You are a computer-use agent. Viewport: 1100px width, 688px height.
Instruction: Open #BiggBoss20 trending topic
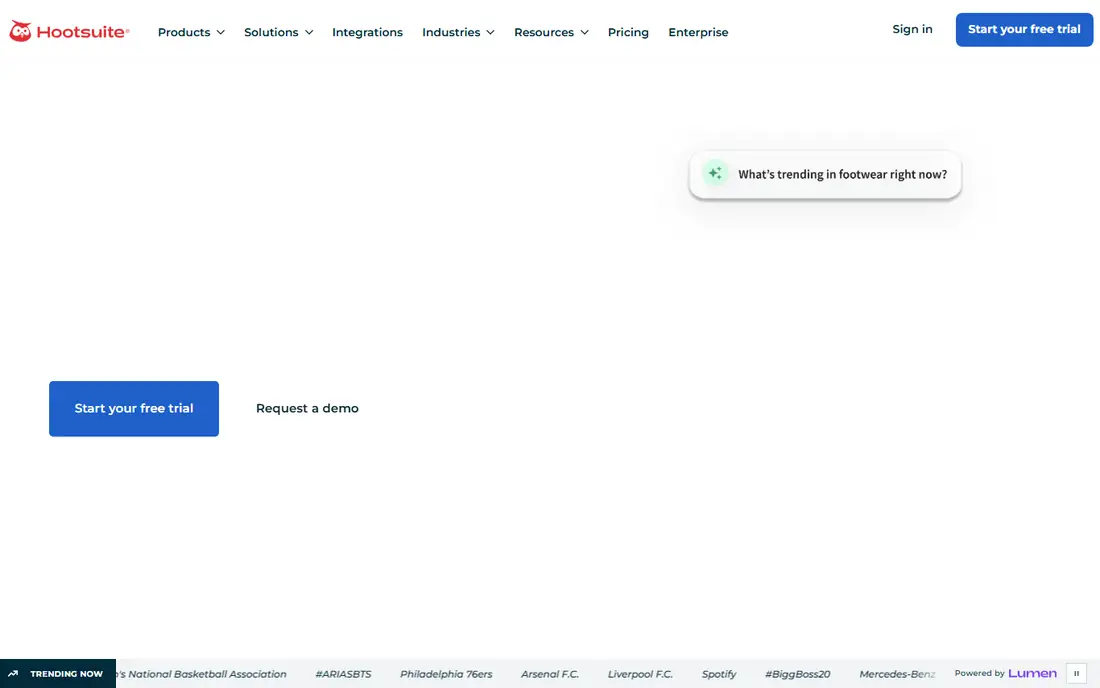coord(798,674)
